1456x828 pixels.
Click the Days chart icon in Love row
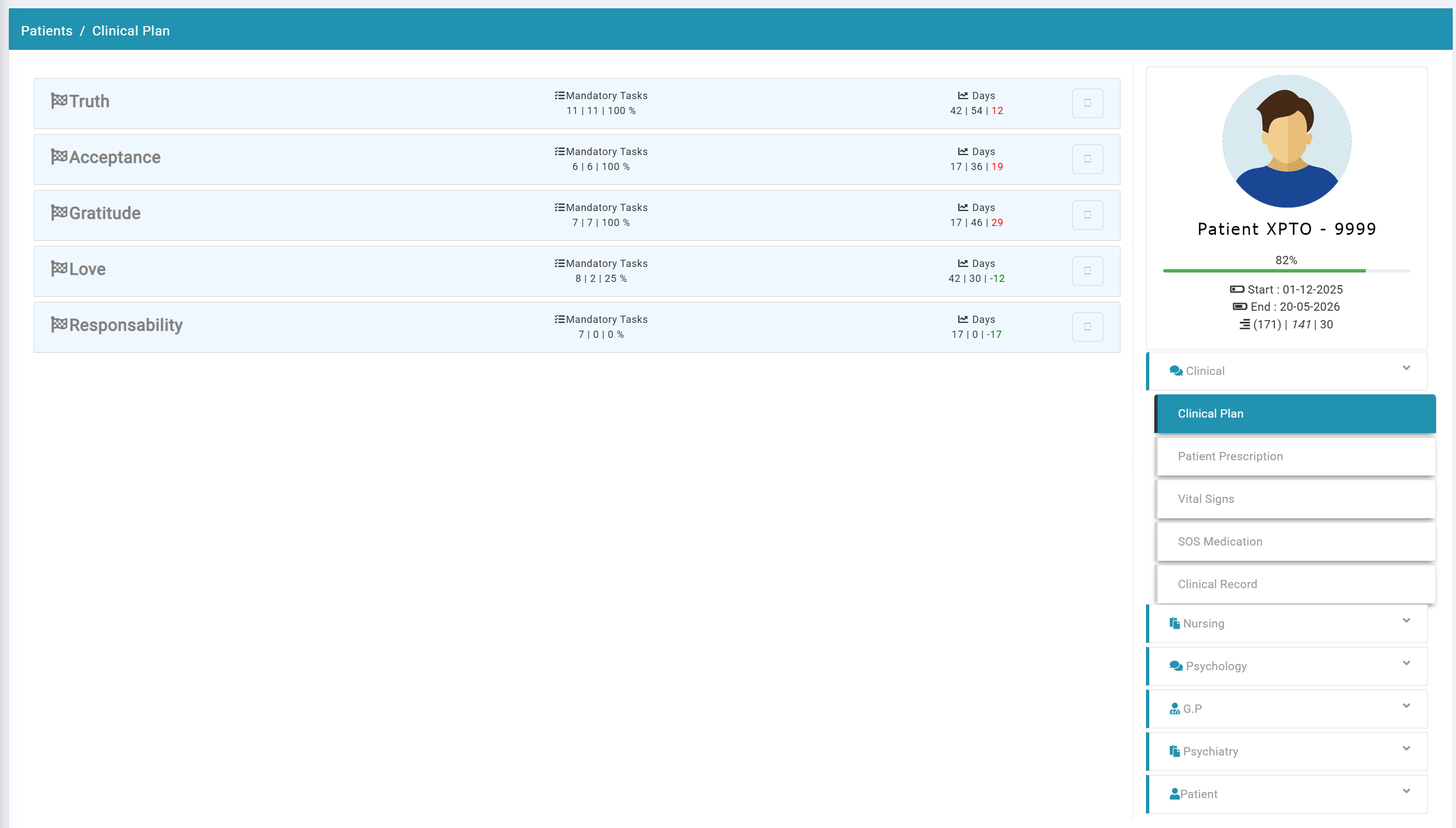point(963,263)
